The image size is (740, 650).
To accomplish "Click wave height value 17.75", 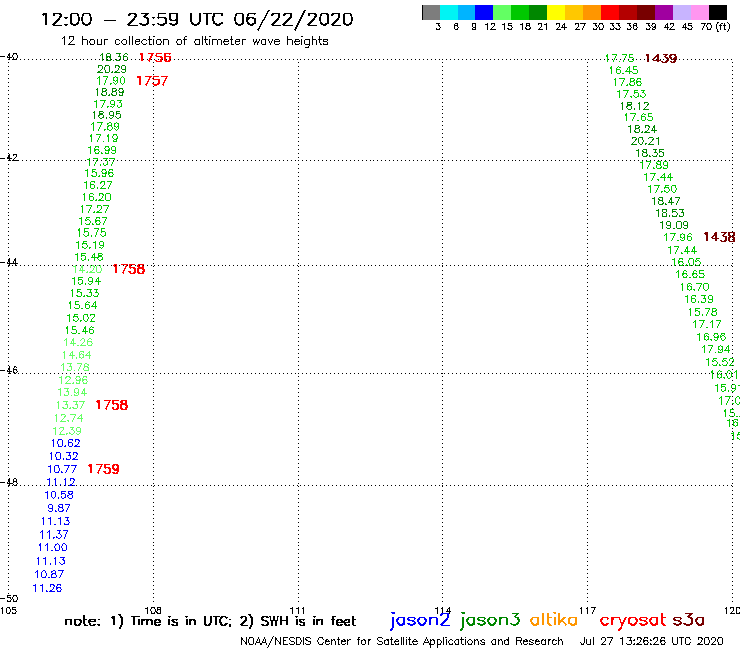I will pyautogui.click(x=620, y=58).
